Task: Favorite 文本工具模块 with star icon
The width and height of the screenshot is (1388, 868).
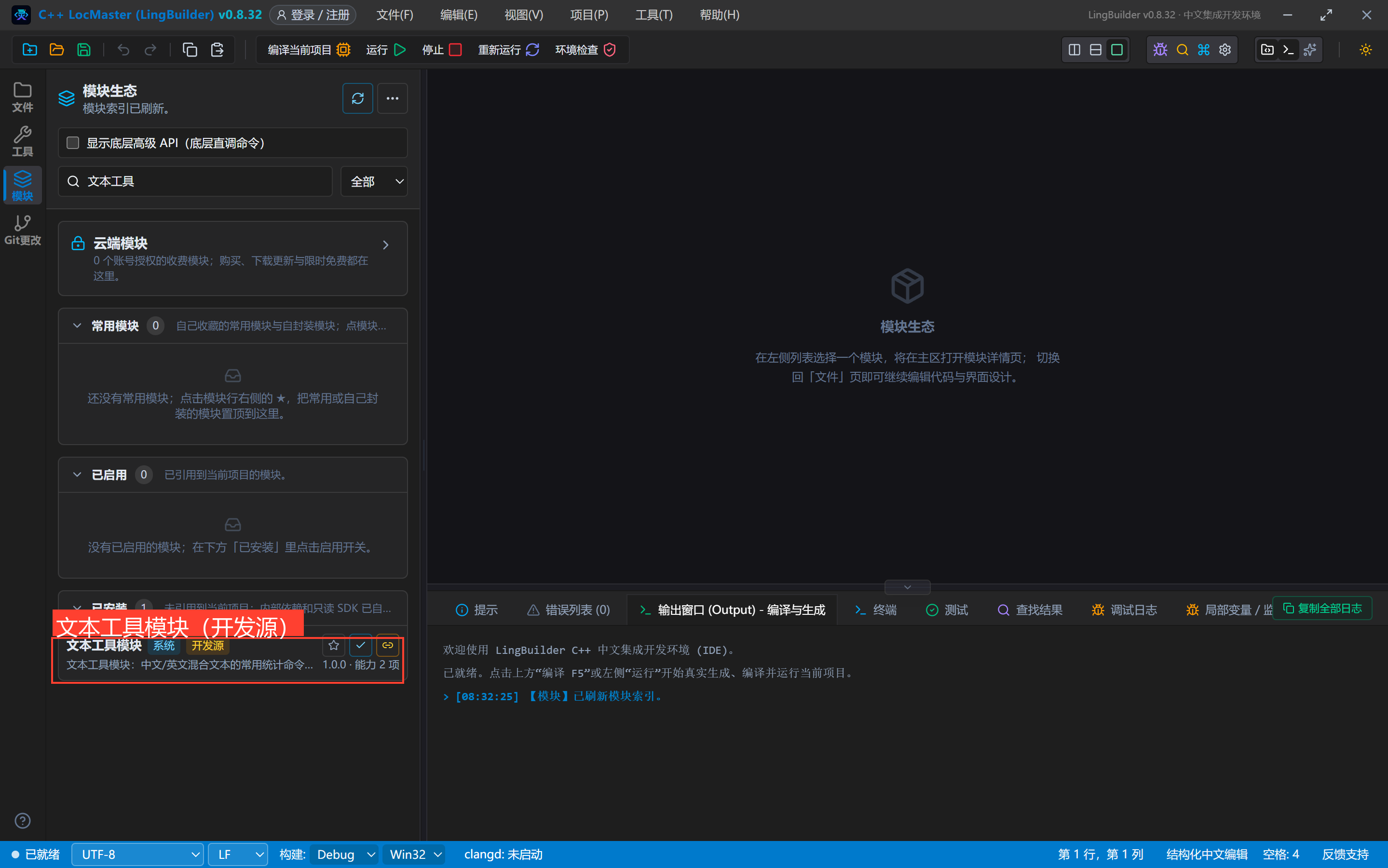Action: 334,645
